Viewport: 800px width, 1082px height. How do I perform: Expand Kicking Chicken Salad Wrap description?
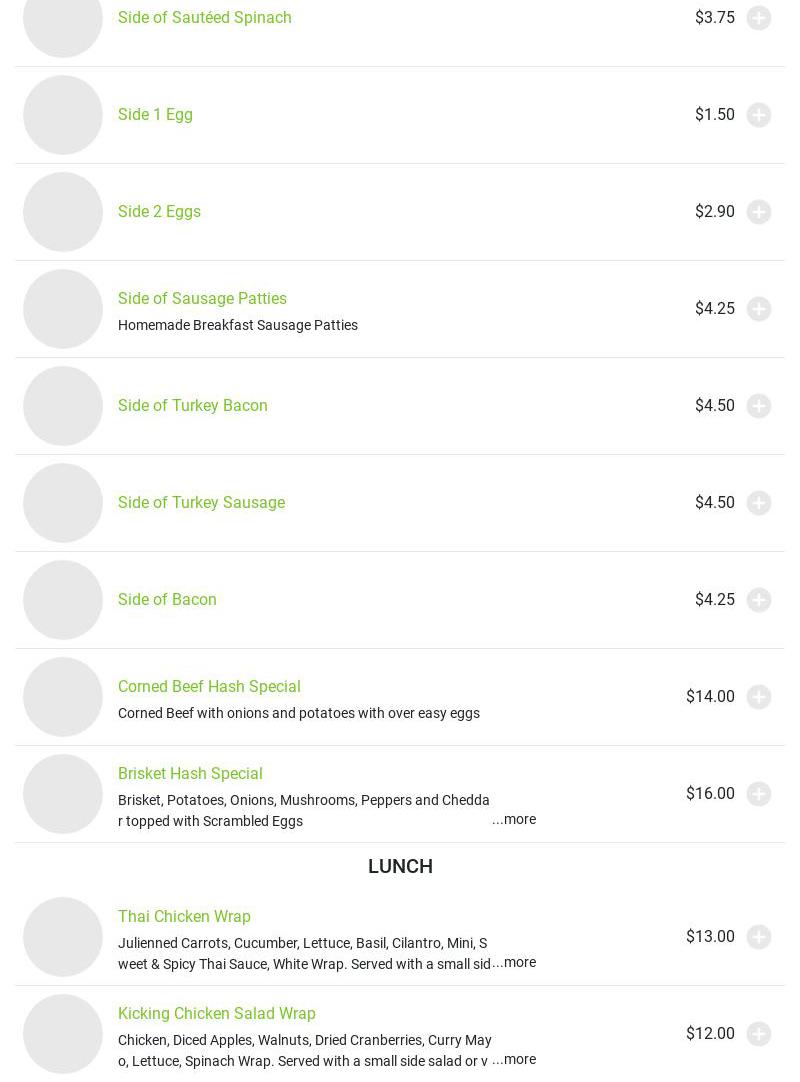514,1059
